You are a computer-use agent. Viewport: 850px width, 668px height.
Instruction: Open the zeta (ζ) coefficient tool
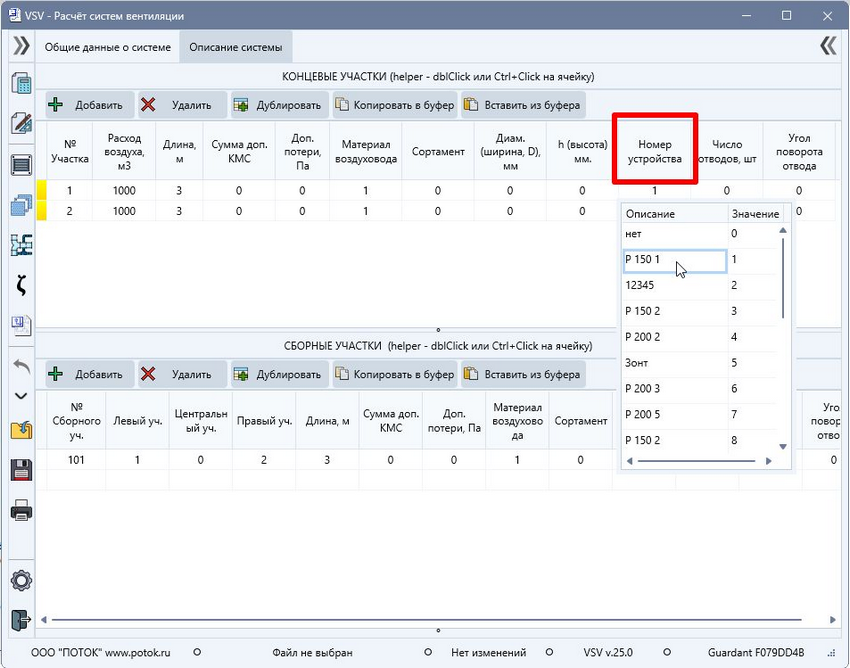click(x=21, y=285)
